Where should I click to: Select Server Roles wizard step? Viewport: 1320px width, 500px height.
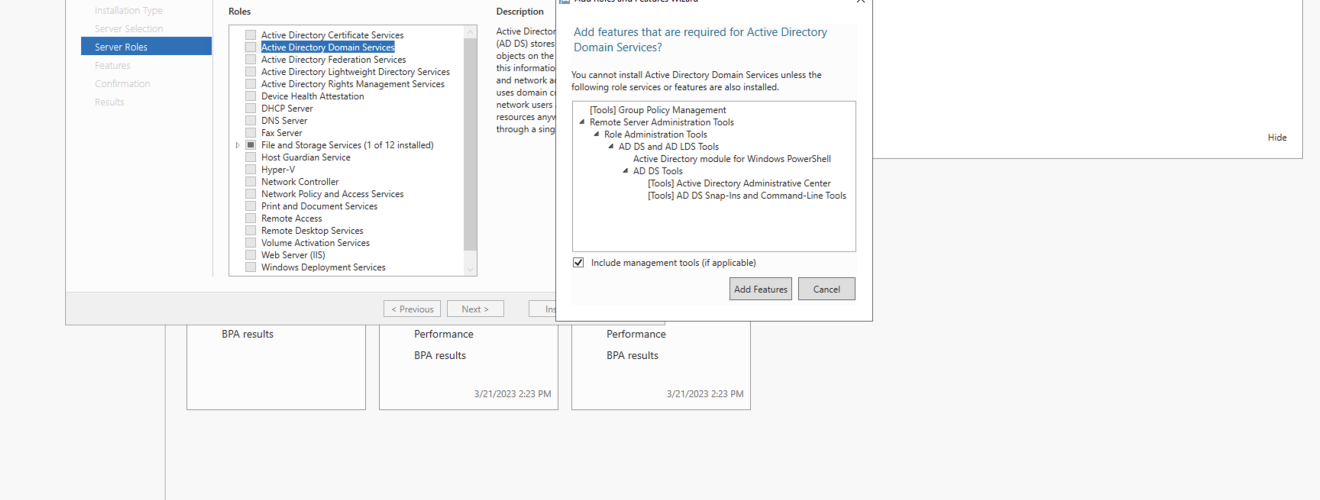146,47
